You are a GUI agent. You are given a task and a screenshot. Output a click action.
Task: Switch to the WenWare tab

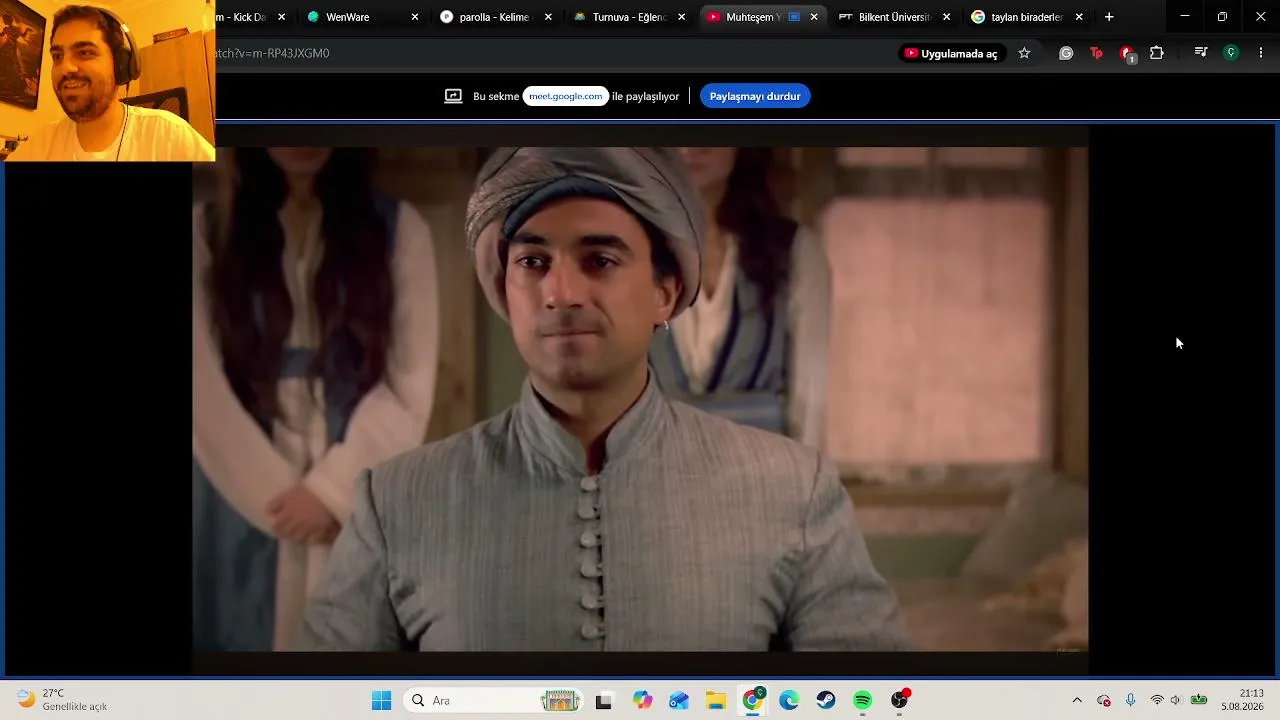click(x=362, y=17)
